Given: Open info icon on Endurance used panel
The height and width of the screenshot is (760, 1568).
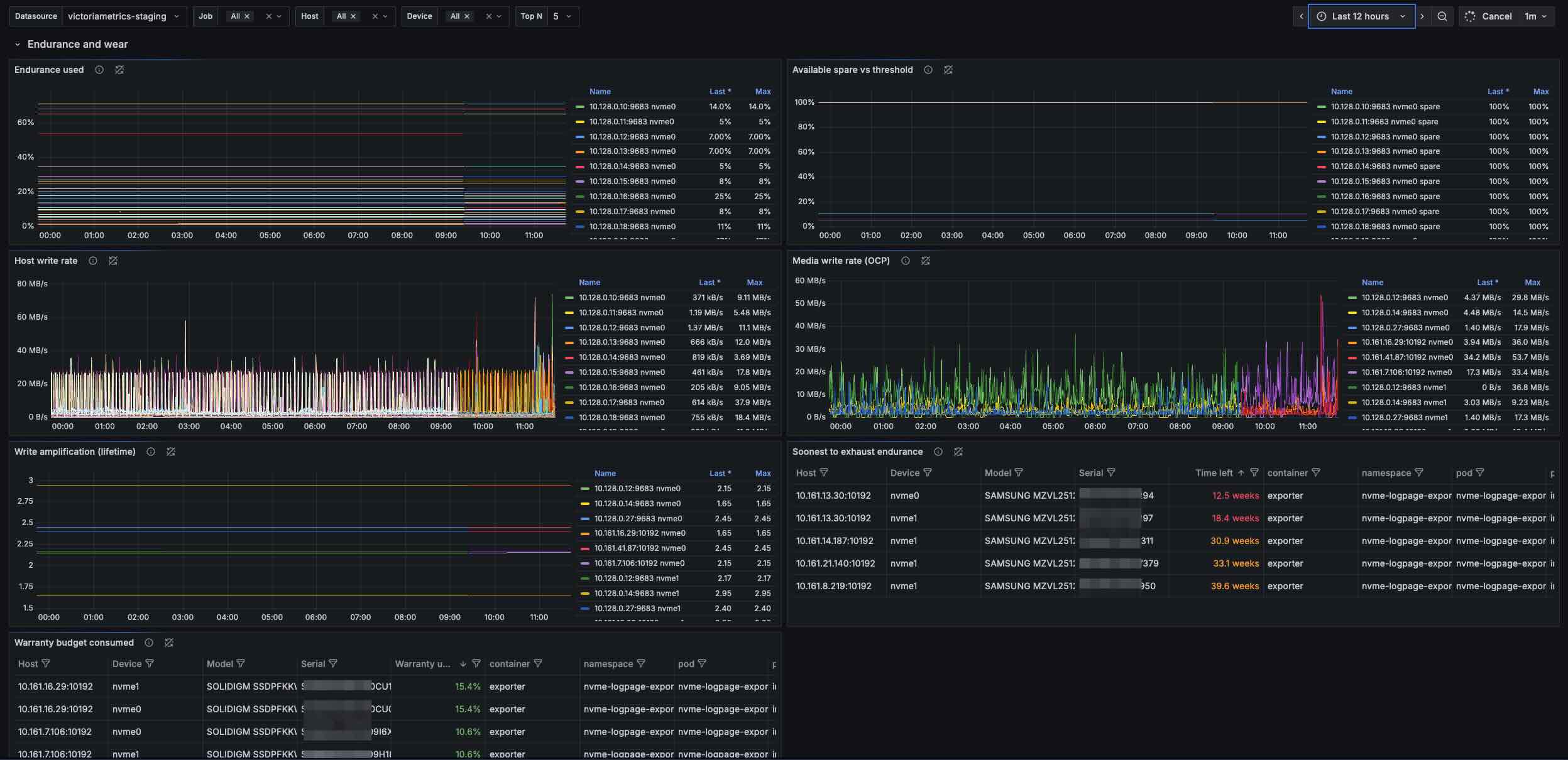Looking at the screenshot, I should [99, 70].
